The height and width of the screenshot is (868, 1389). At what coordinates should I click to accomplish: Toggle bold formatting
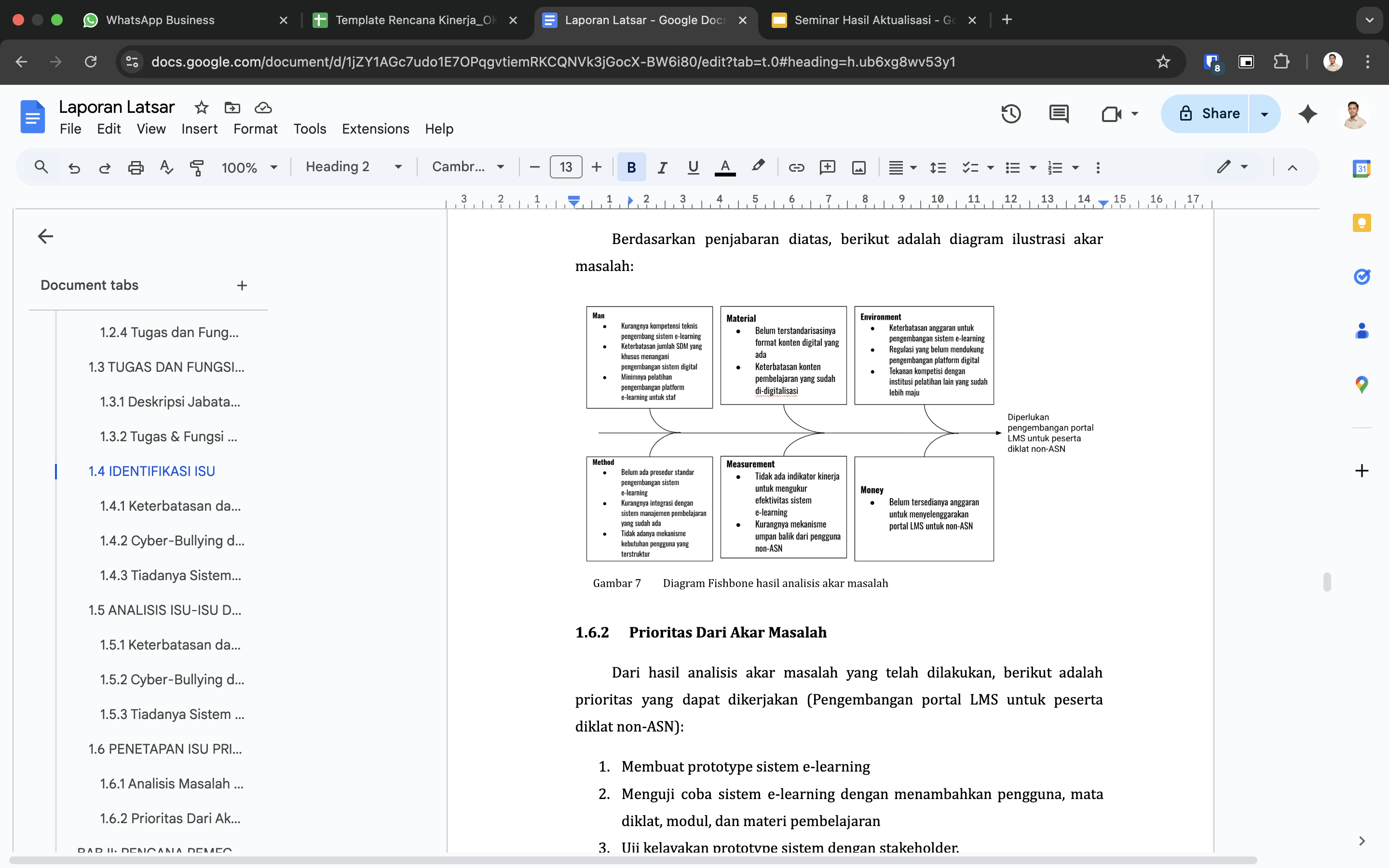point(631,167)
